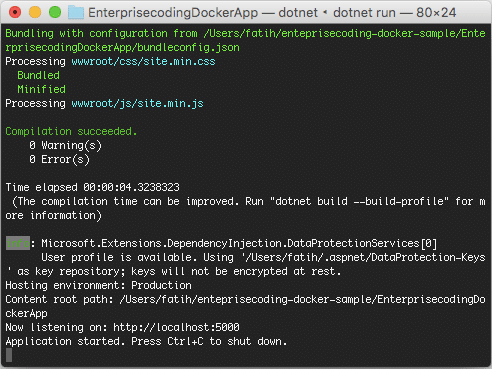
Task: Click the folder proxy icon in title bar
Action: [76, 13]
